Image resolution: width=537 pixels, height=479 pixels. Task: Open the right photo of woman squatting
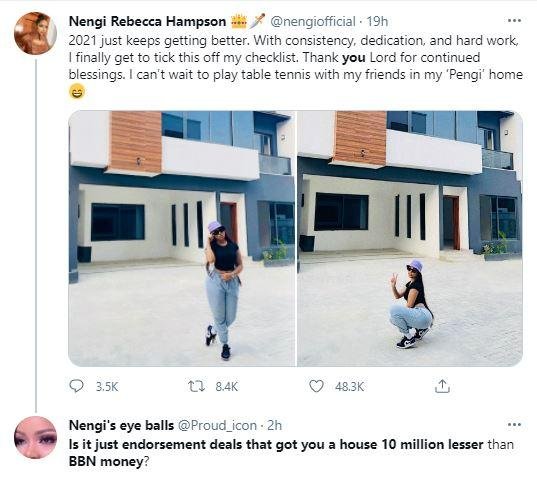click(410, 238)
